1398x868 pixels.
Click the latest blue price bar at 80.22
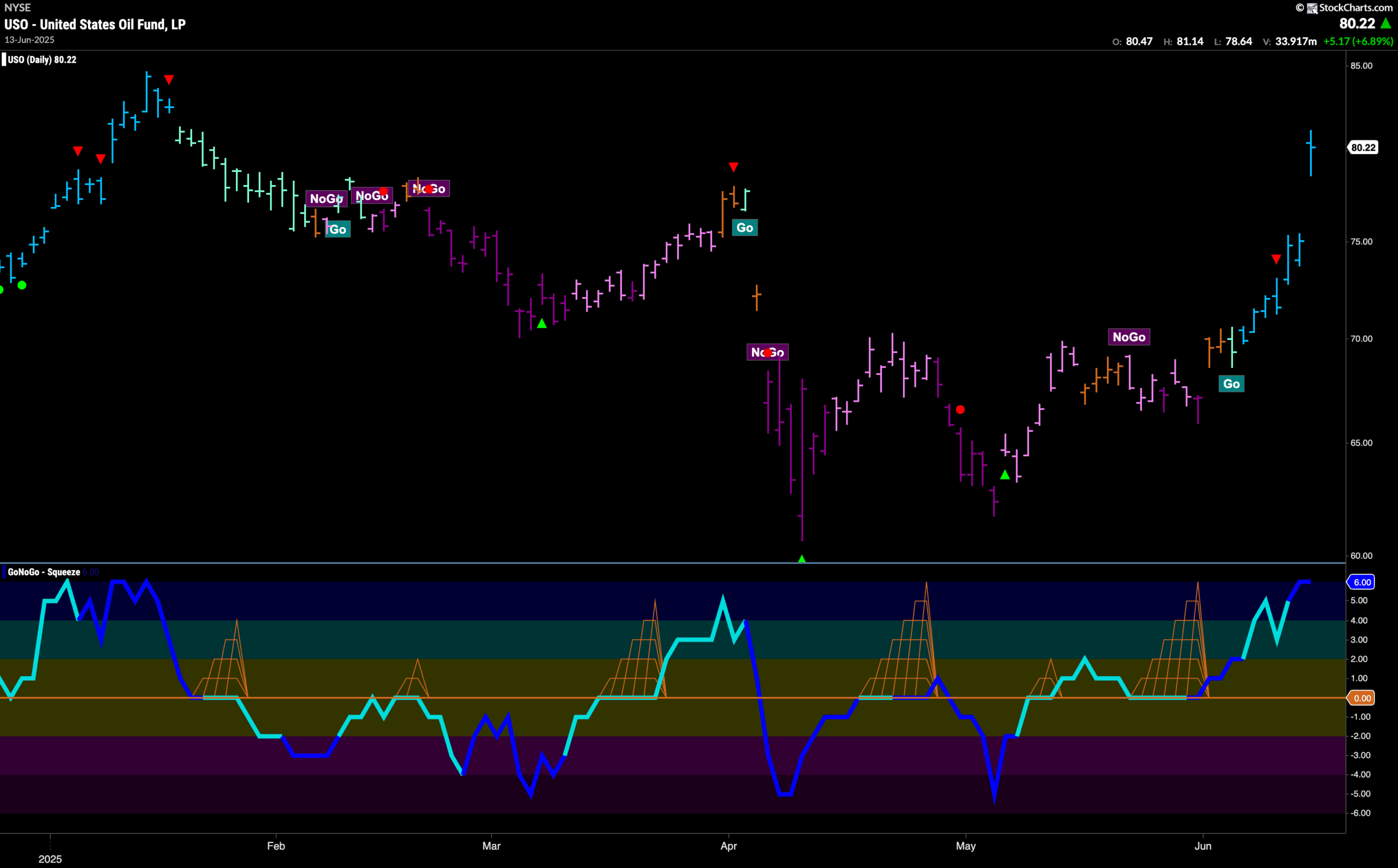click(x=1311, y=153)
